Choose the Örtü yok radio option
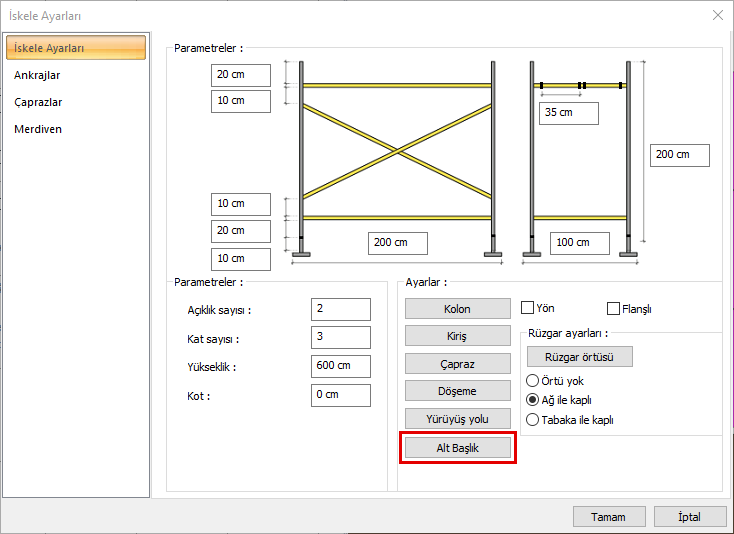The width and height of the screenshot is (734, 534). tap(533, 381)
